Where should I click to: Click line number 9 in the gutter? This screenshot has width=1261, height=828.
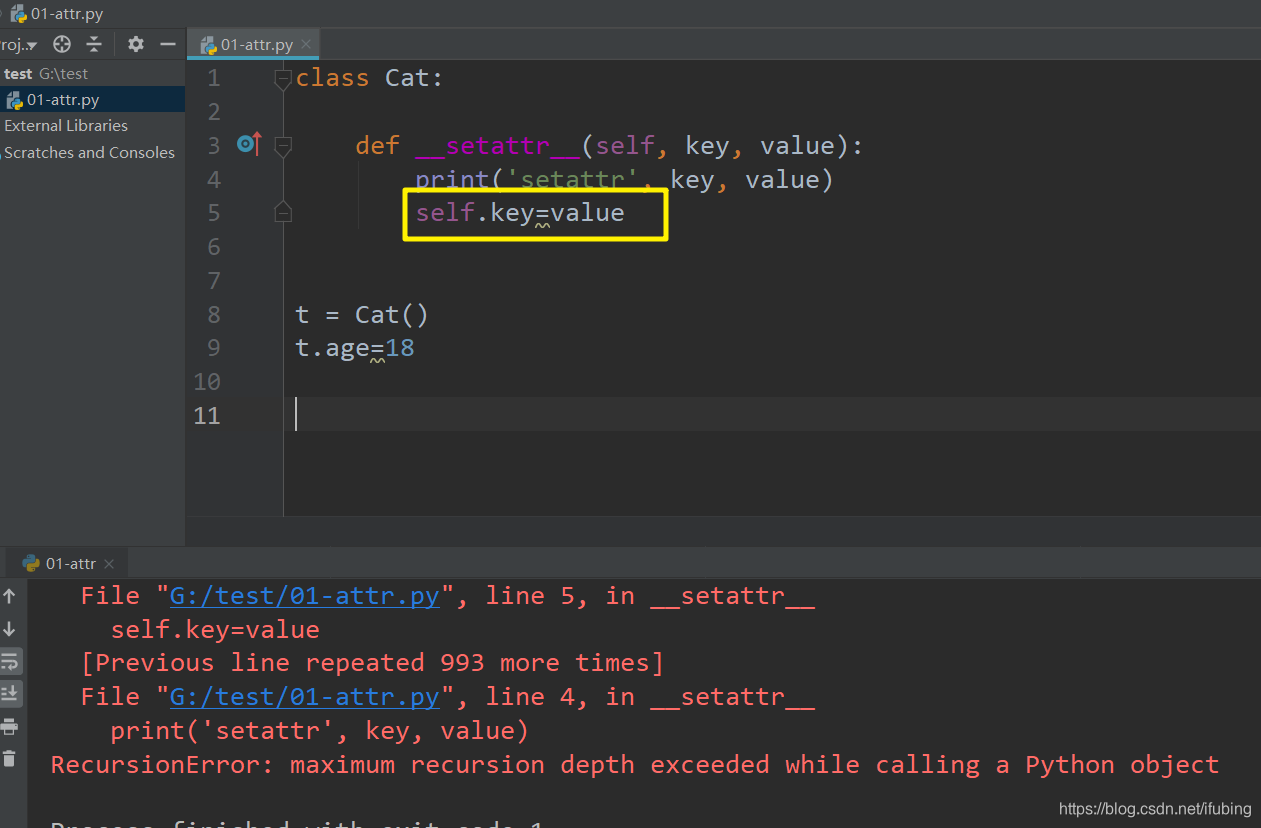pos(213,348)
